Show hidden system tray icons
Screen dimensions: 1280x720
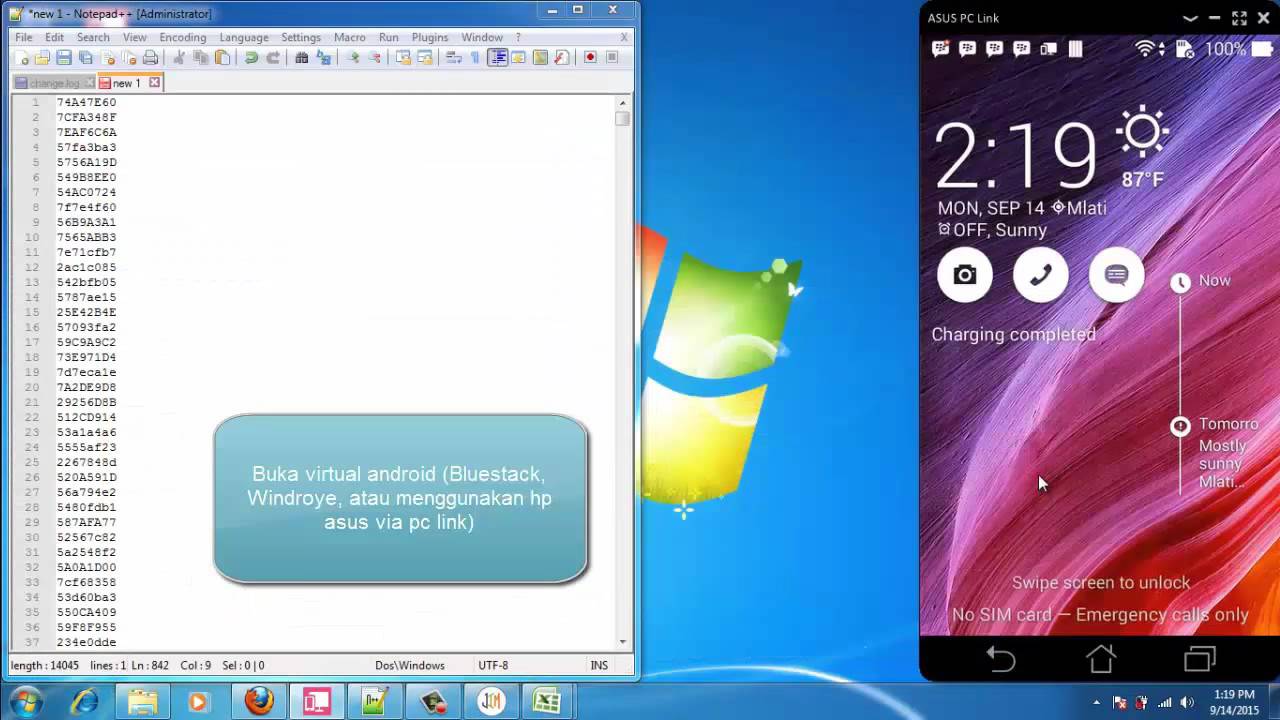tap(1097, 702)
